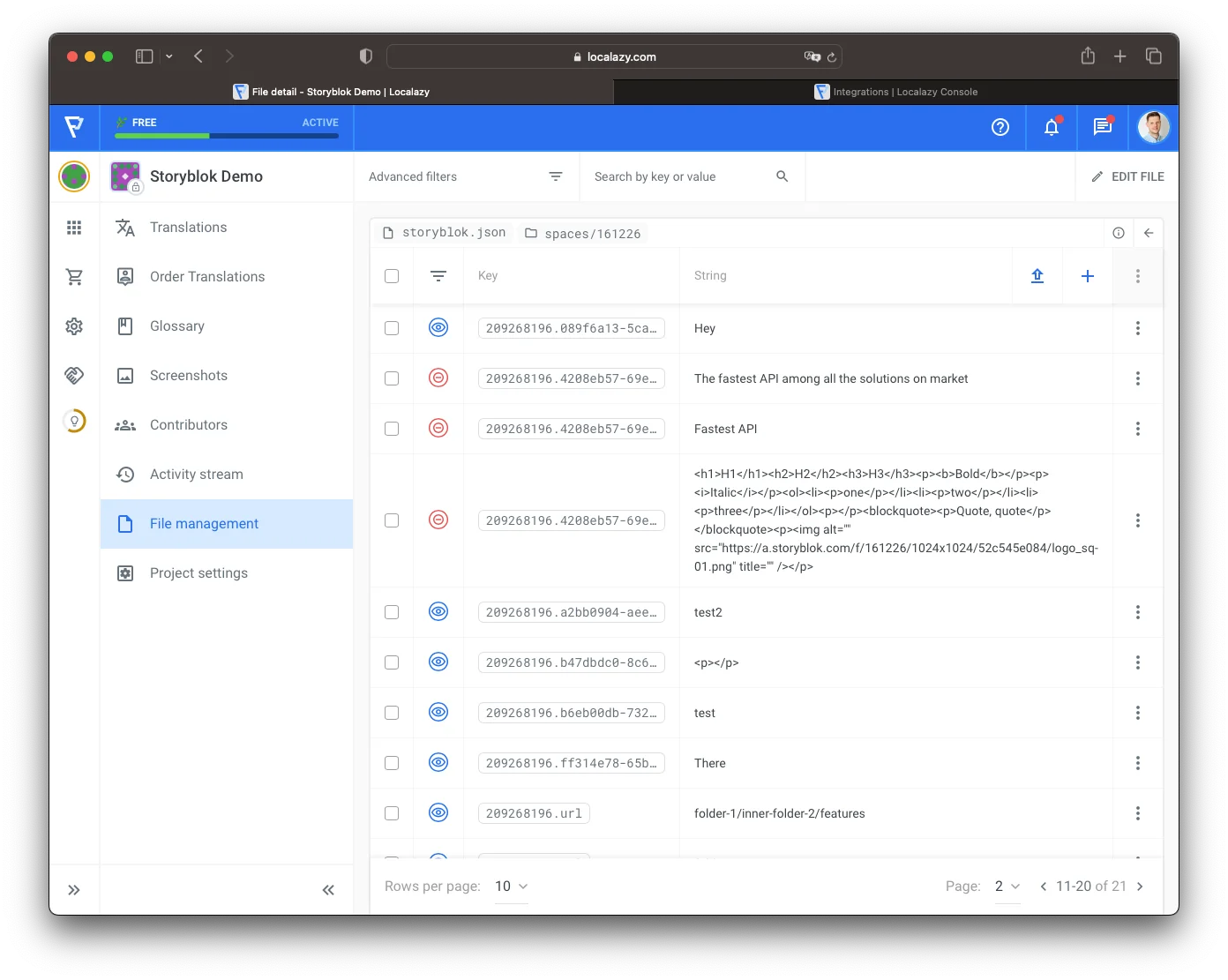Open the Translations section
Screen dimensions: 1228x980
click(227, 228)
